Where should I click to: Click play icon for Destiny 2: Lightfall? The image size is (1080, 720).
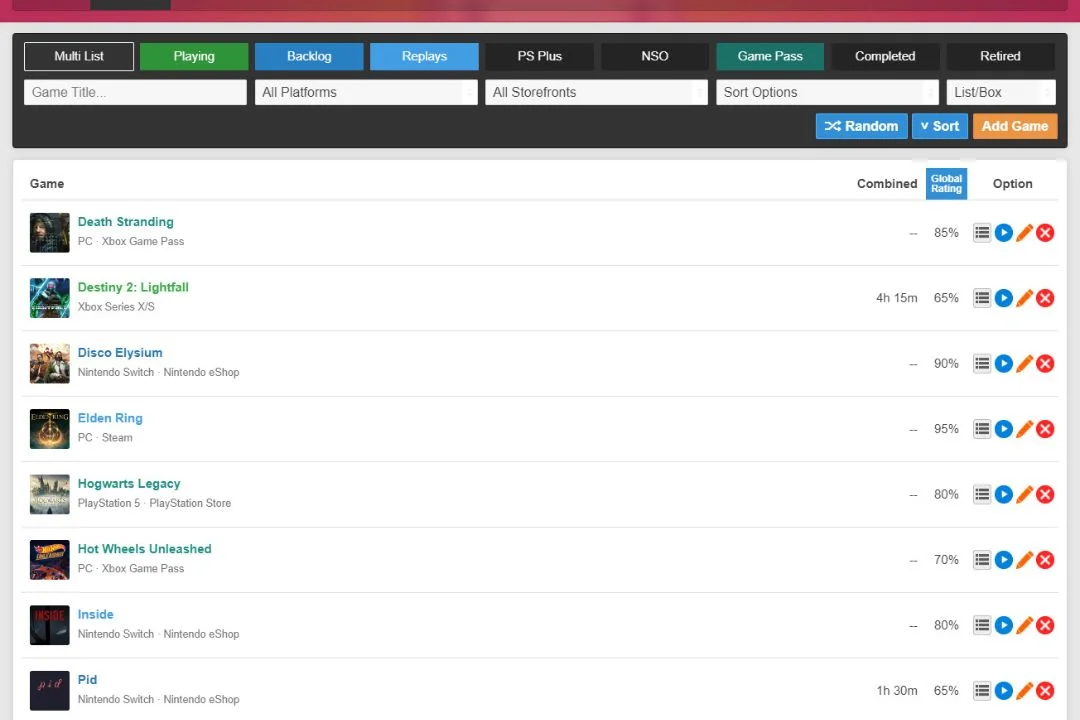(x=1004, y=298)
